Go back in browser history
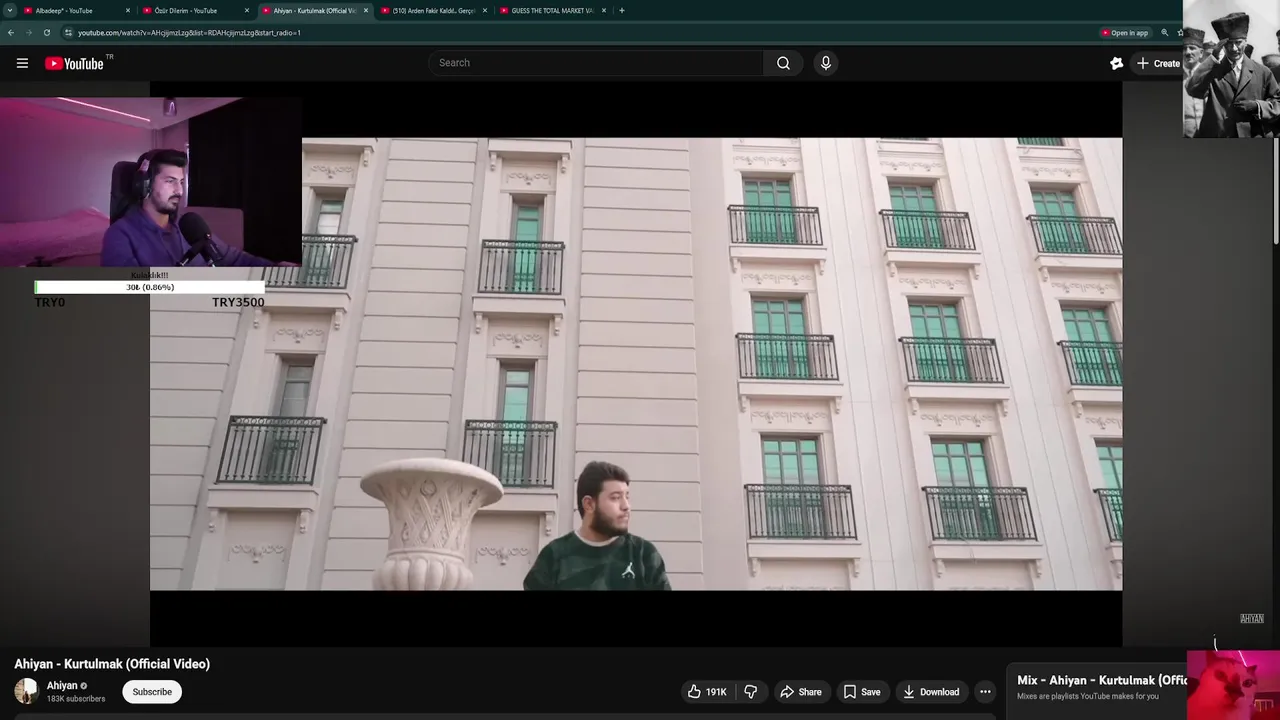 tap(11, 33)
